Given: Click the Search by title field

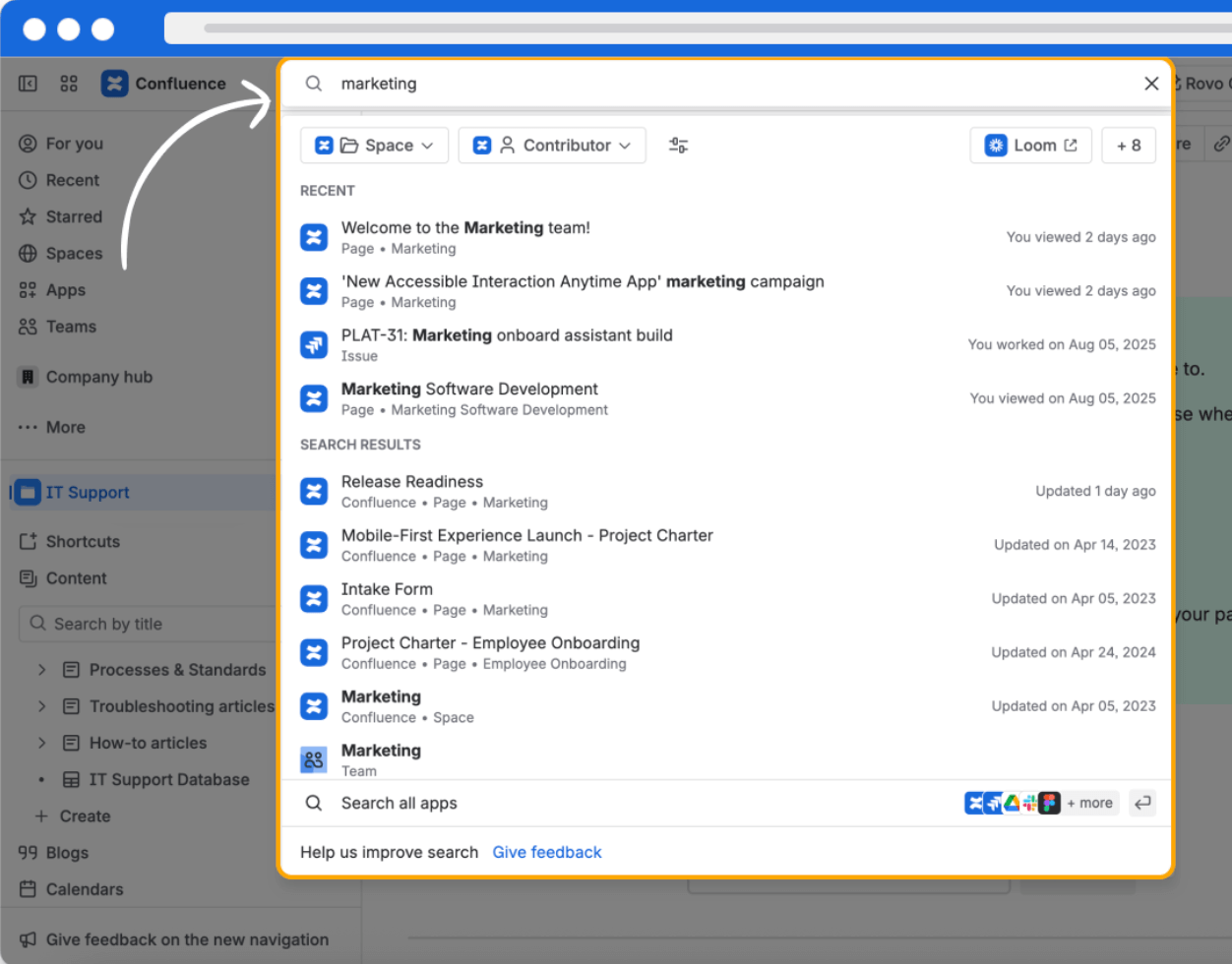Looking at the screenshot, I should 148,624.
